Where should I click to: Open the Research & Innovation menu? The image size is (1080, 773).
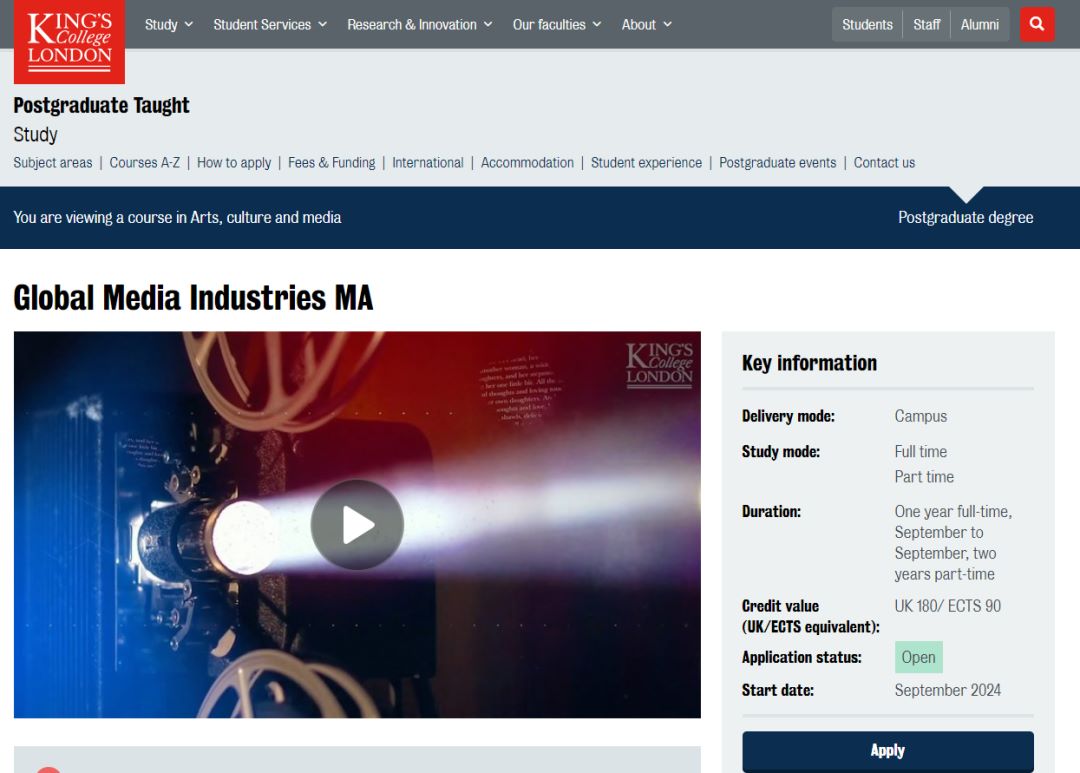pos(419,24)
